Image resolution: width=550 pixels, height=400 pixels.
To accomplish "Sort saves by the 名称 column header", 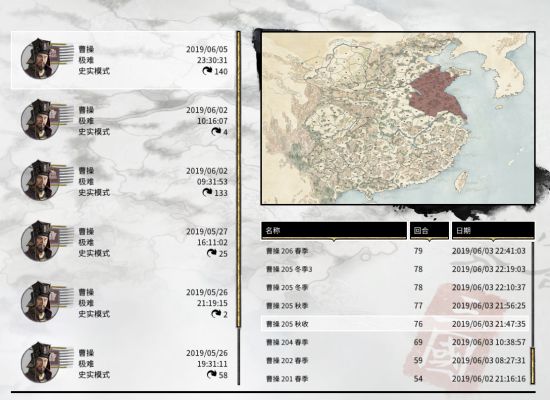I will click(334, 231).
